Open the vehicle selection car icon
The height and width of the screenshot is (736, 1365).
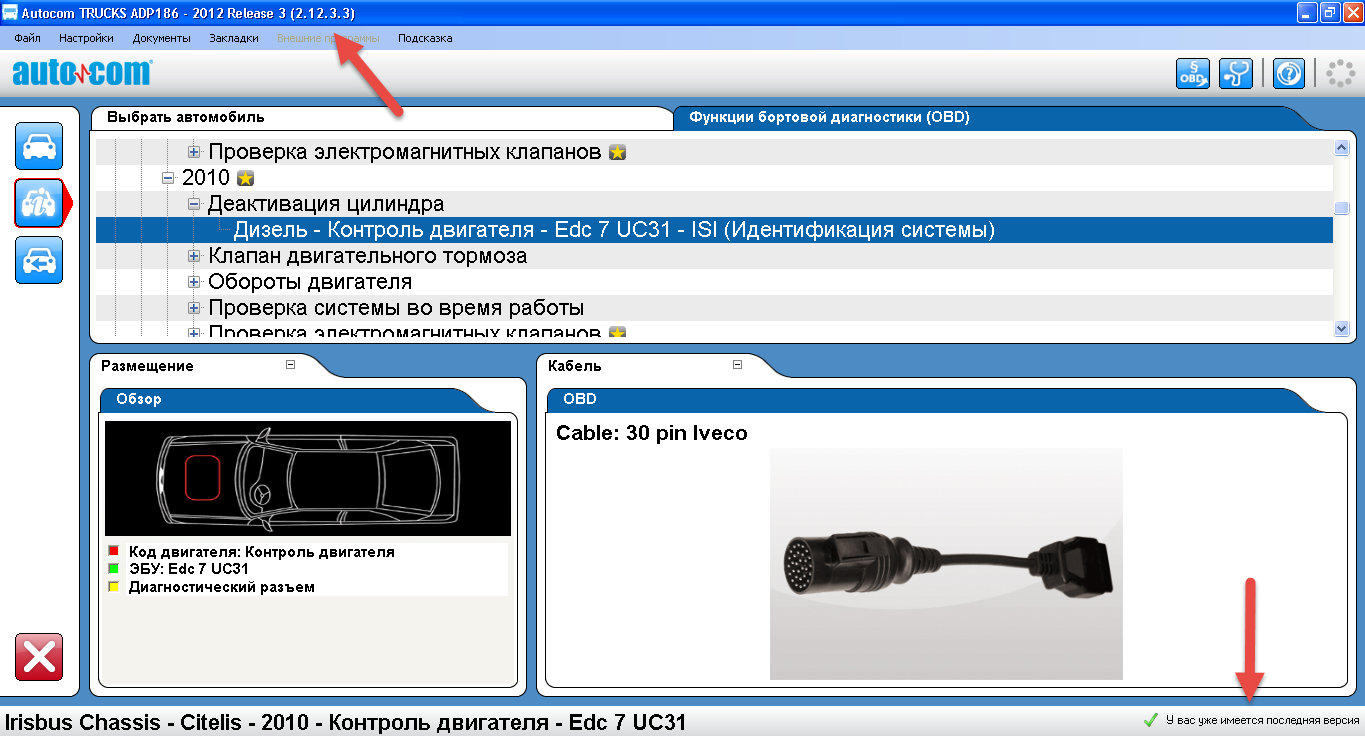39,146
